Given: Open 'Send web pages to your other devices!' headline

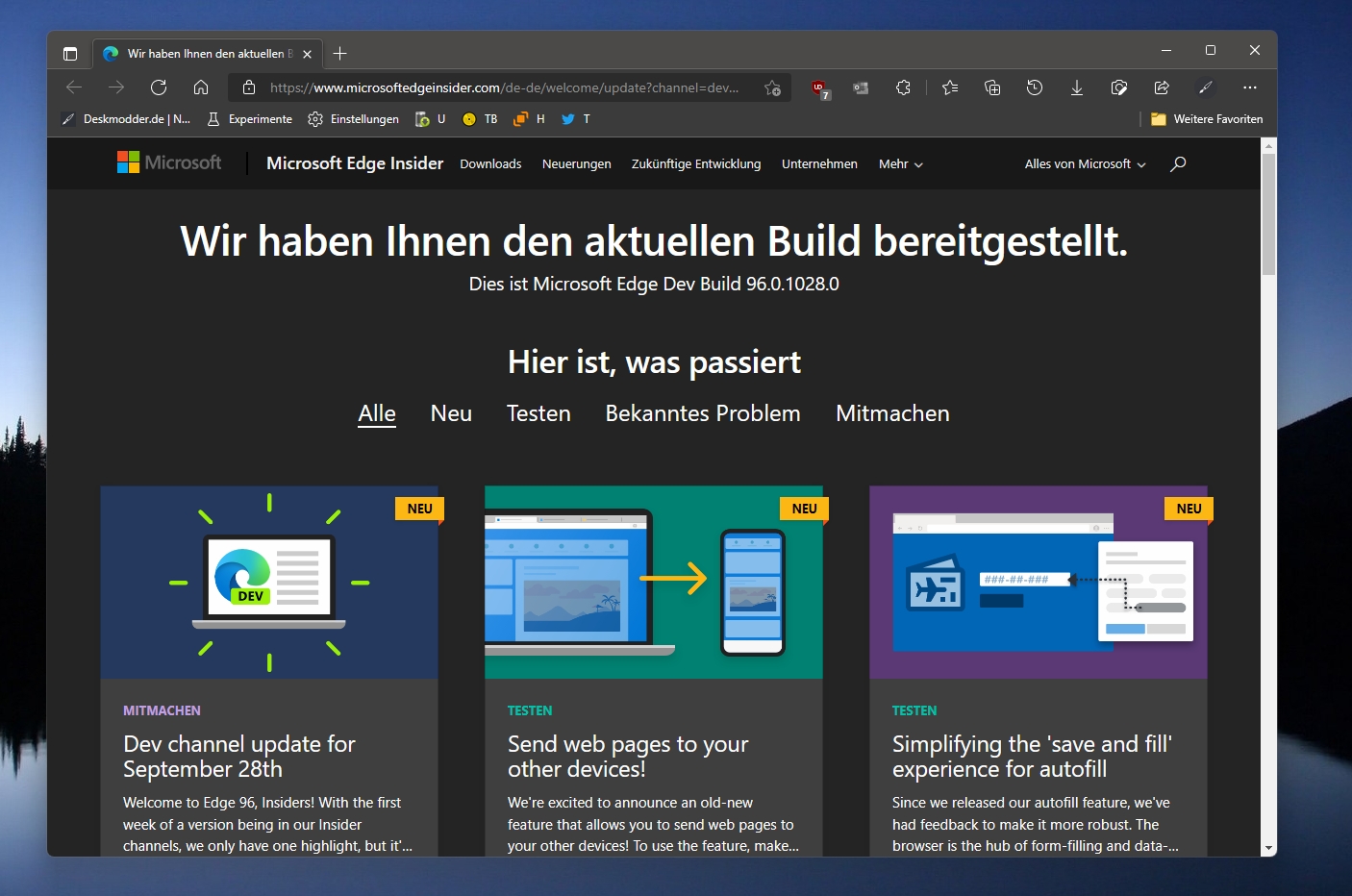Looking at the screenshot, I should [628, 757].
